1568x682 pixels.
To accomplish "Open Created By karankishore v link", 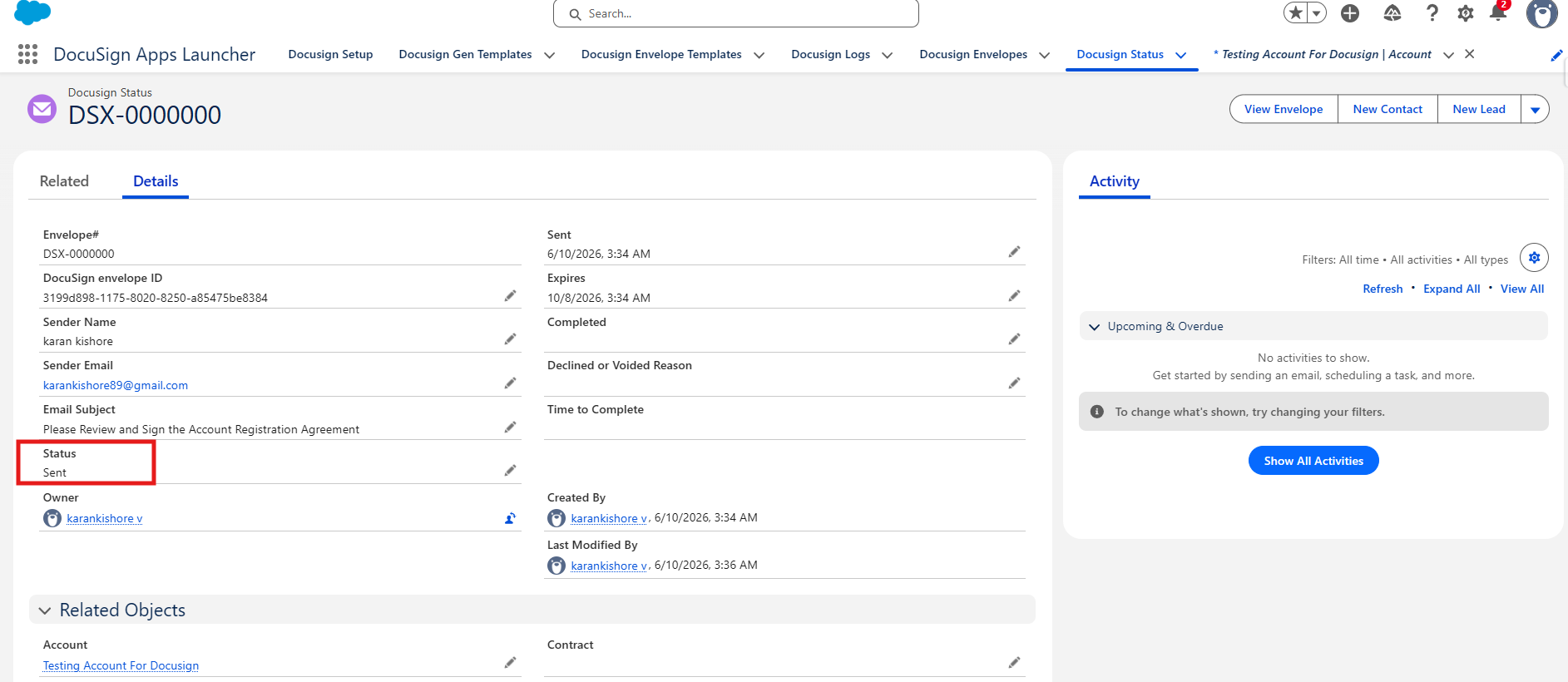I will click(609, 518).
